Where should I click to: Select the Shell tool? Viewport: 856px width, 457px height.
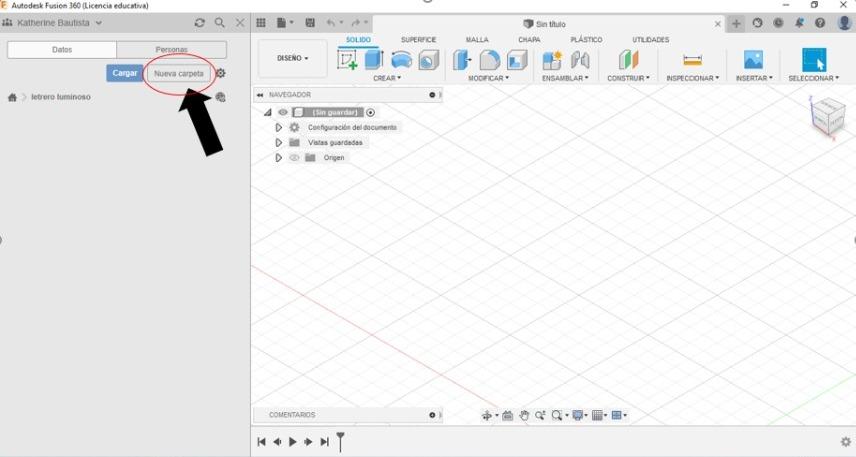tap(516, 60)
